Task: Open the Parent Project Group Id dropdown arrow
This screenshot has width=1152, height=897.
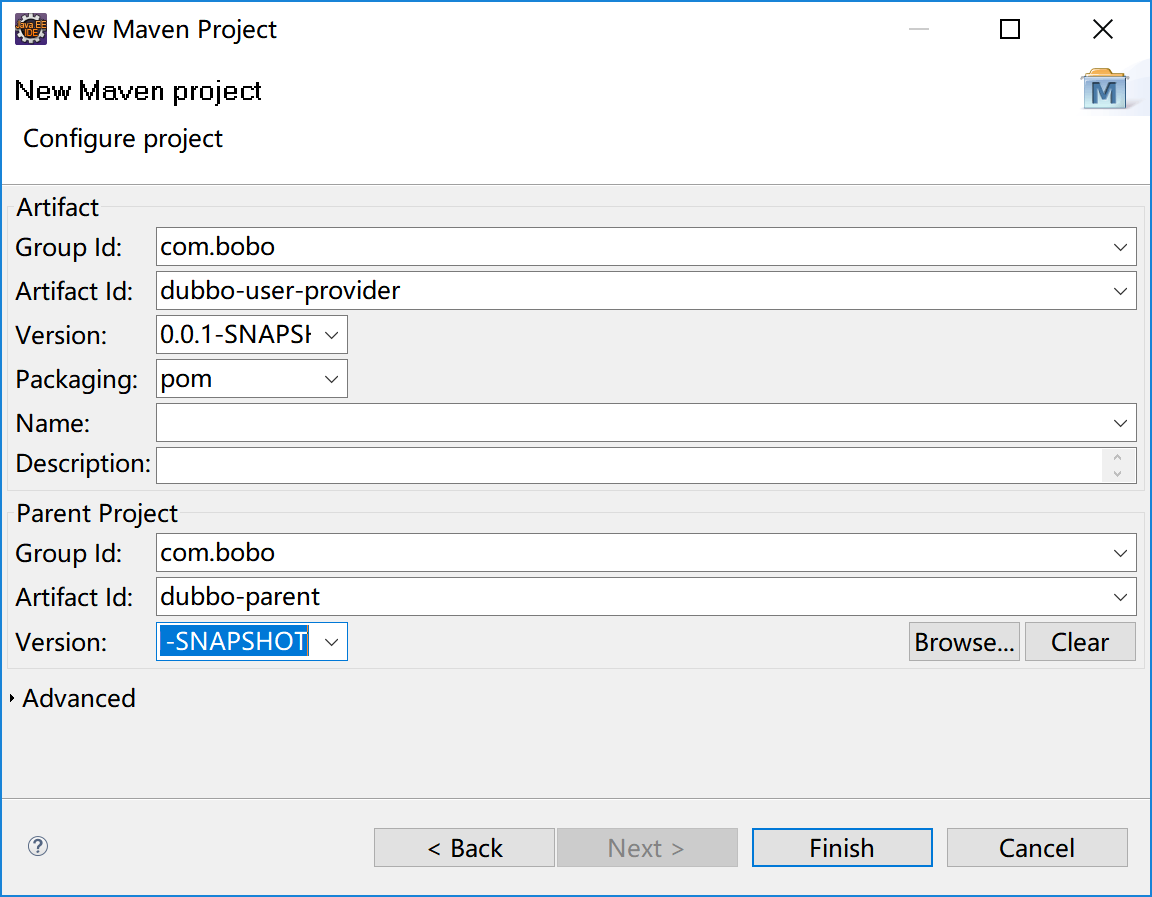Action: [x=1120, y=553]
